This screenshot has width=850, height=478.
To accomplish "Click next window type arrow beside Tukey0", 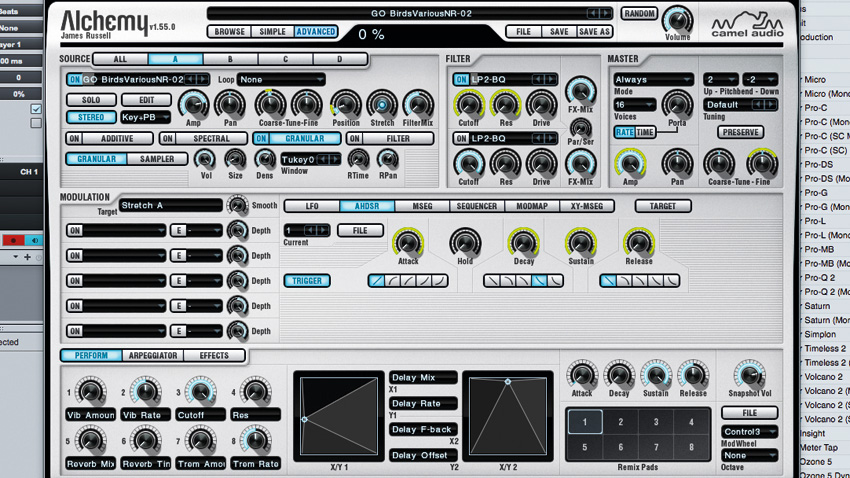I will coord(335,159).
